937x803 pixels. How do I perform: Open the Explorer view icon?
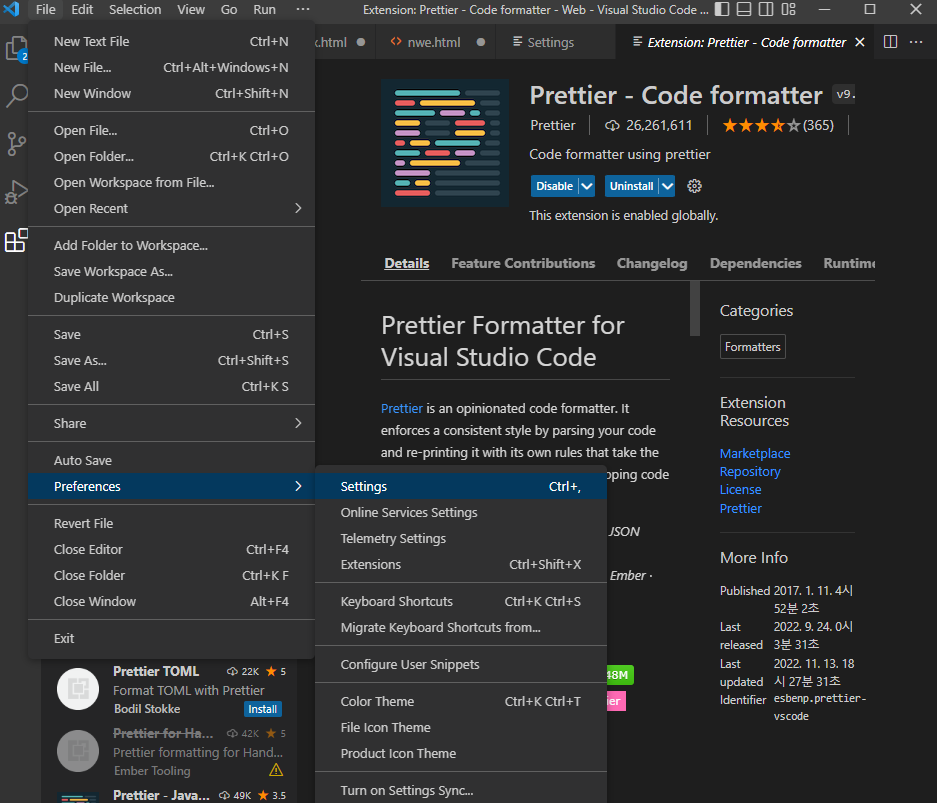pyautogui.click(x=16, y=49)
